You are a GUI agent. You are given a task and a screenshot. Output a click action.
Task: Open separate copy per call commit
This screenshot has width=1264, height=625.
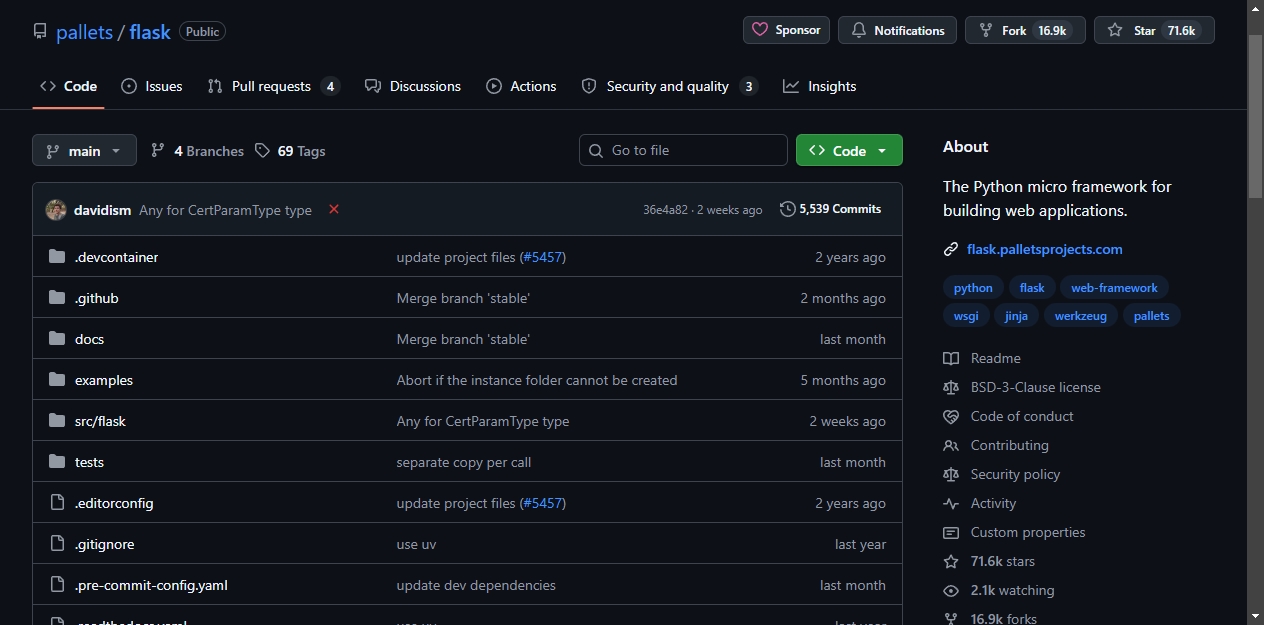point(464,462)
